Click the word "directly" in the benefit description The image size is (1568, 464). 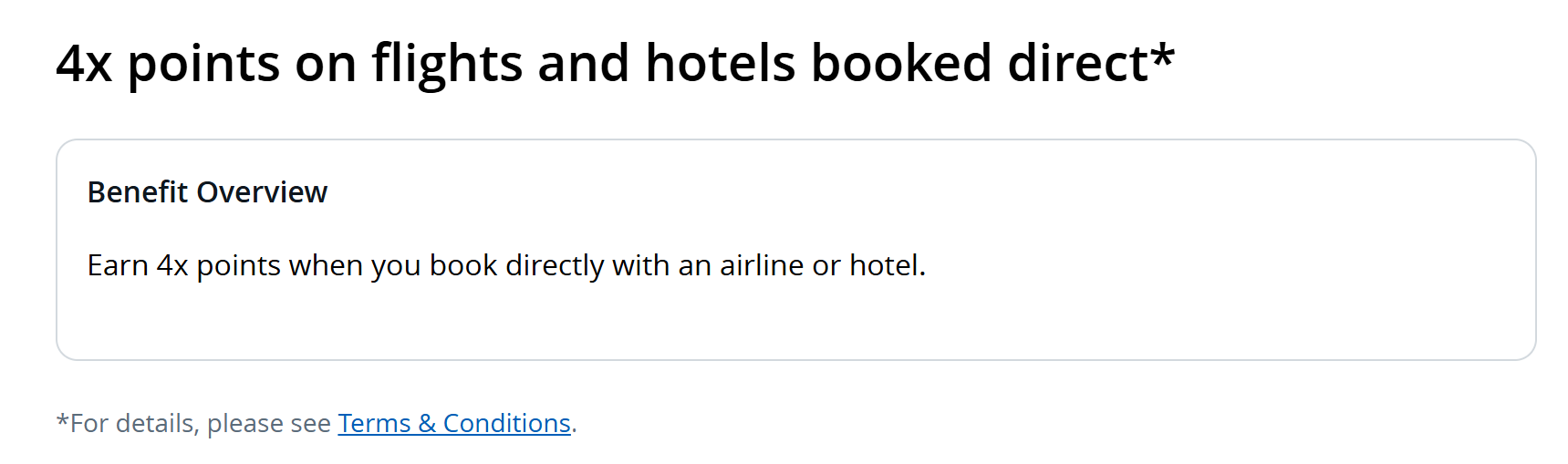pos(555,265)
